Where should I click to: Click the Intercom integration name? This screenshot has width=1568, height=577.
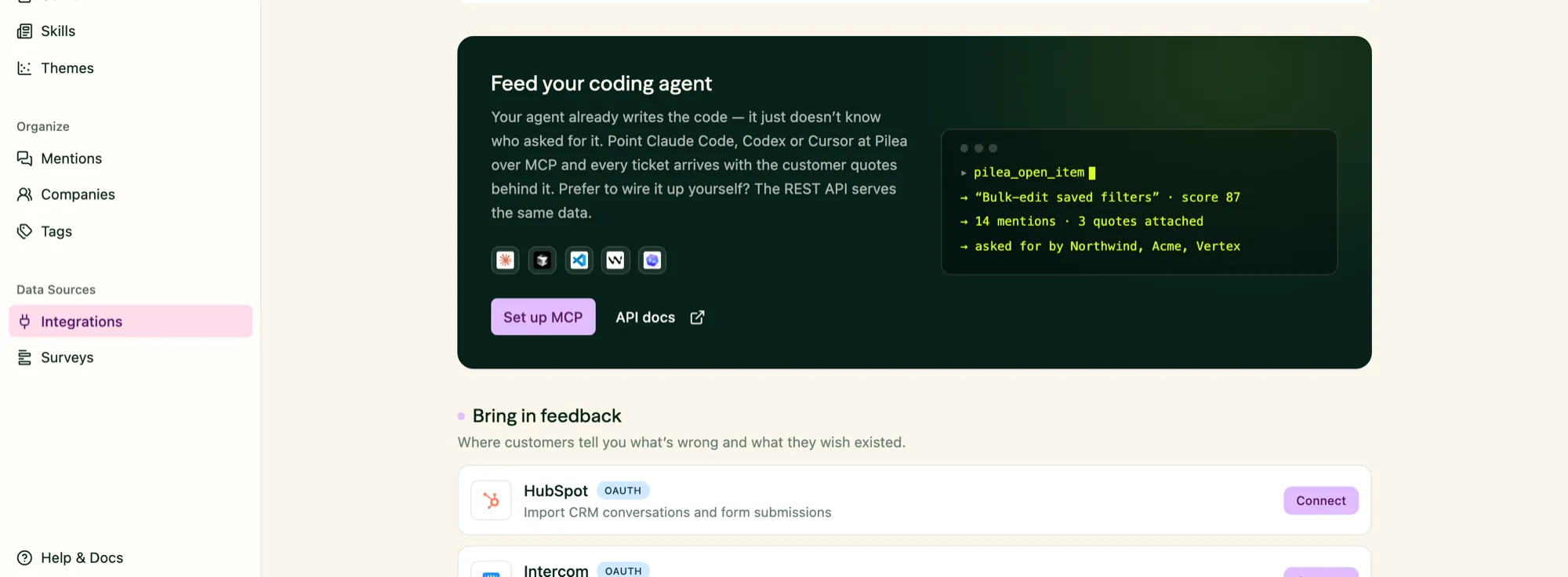(556, 570)
